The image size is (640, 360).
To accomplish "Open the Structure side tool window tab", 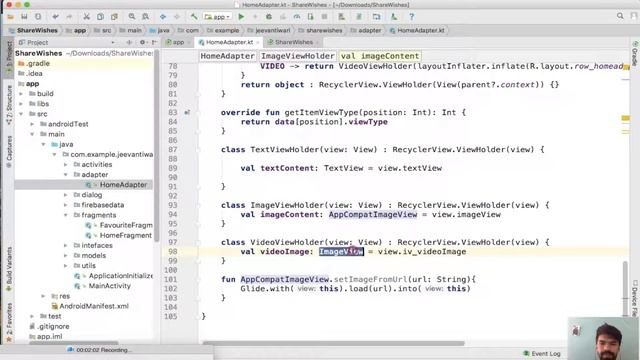I will 9,104.
